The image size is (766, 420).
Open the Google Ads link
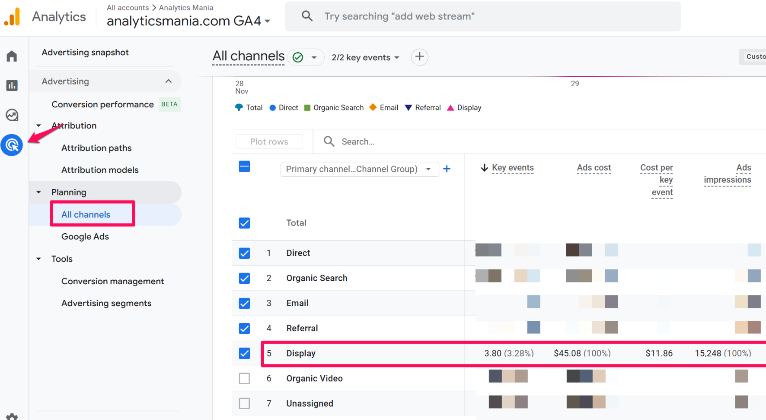point(85,237)
